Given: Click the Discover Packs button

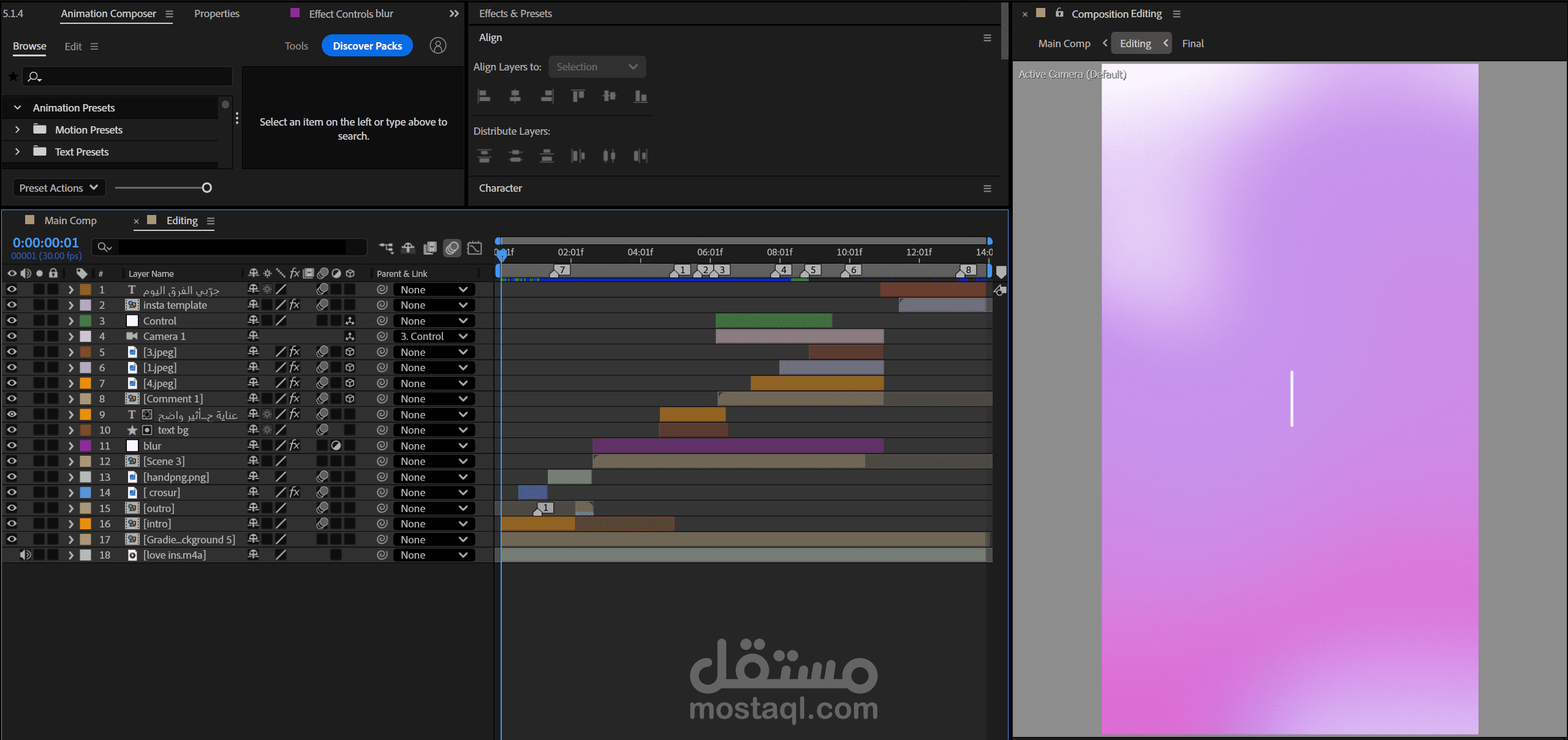Looking at the screenshot, I should tap(367, 46).
